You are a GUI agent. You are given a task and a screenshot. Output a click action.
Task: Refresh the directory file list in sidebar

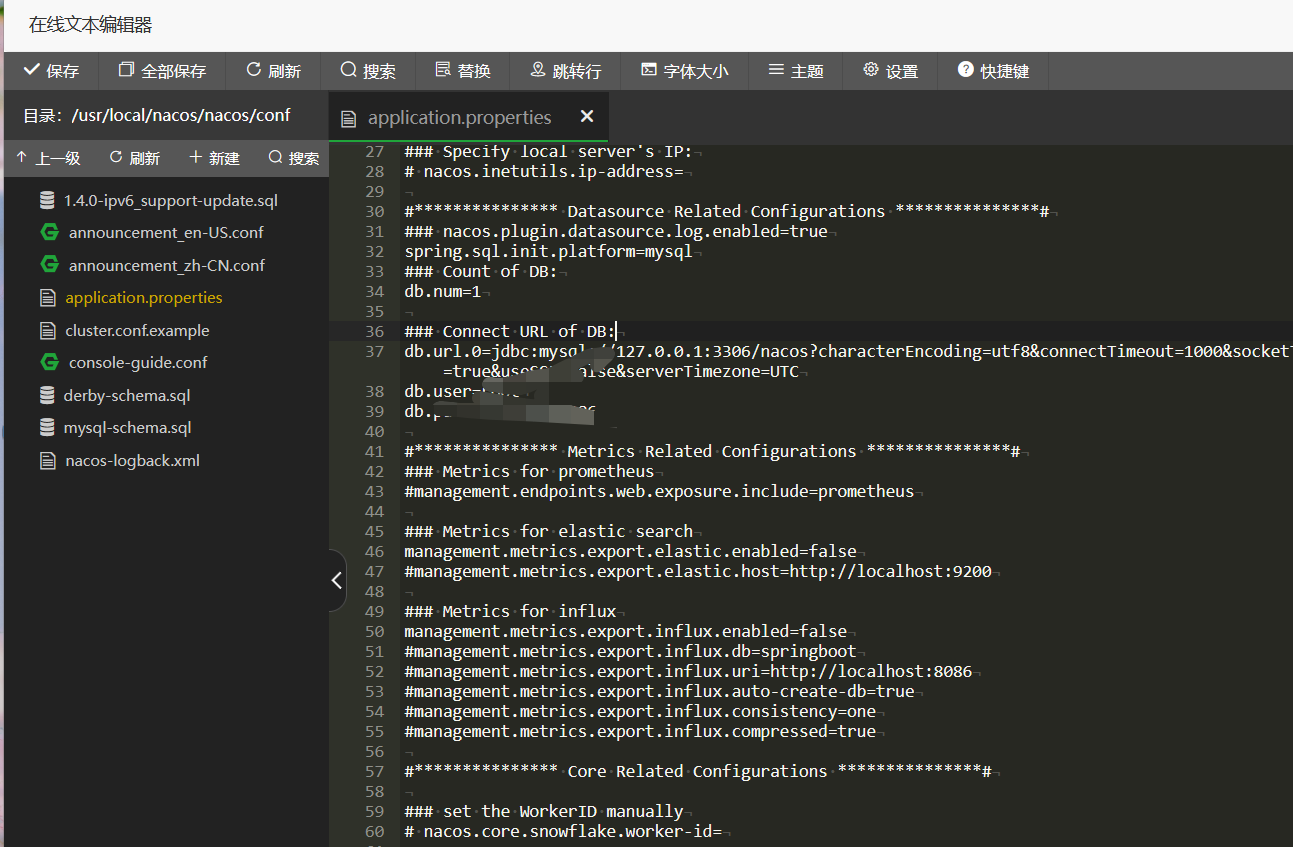pos(134,158)
